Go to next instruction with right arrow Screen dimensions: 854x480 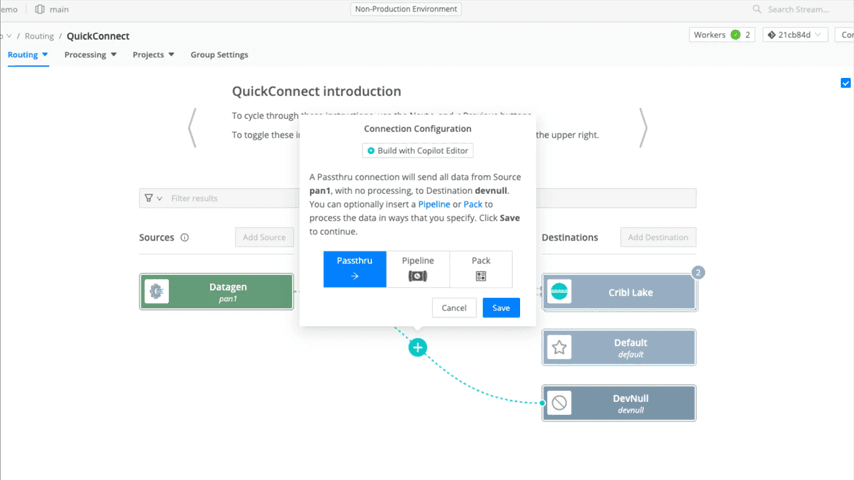tap(643, 128)
